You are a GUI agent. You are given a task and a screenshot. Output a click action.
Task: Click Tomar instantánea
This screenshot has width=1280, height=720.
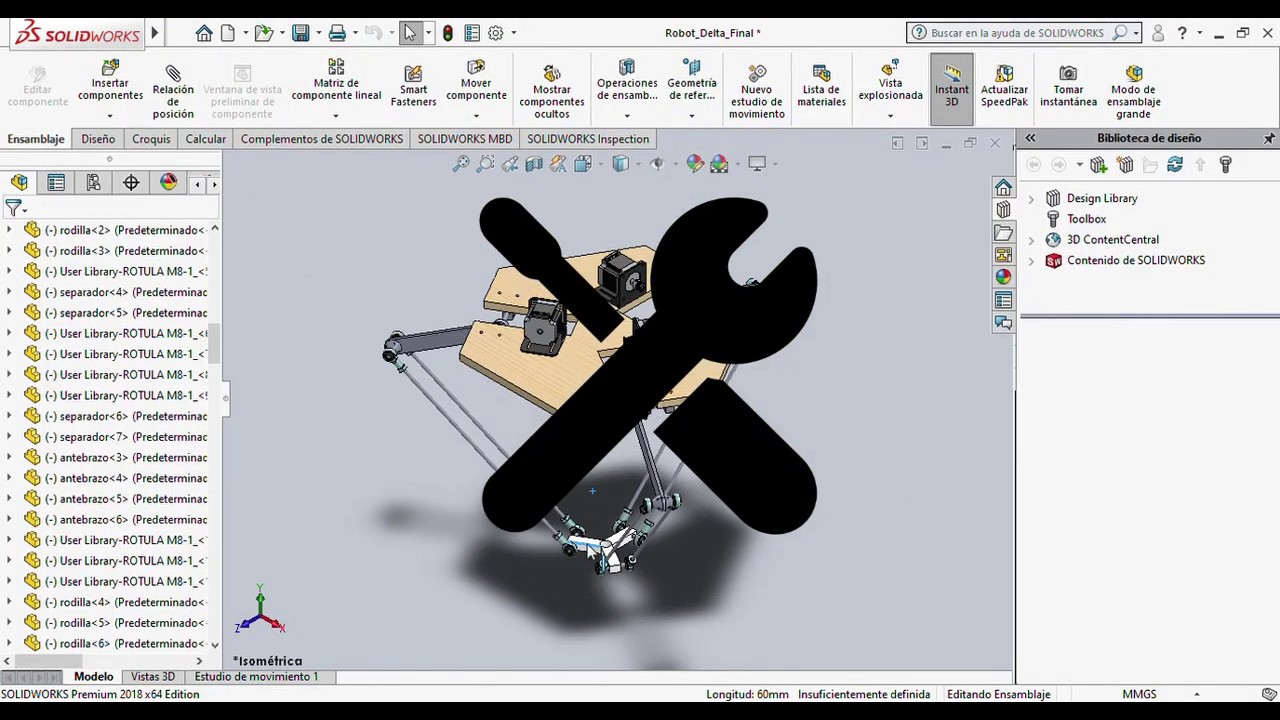click(1068, 86)
